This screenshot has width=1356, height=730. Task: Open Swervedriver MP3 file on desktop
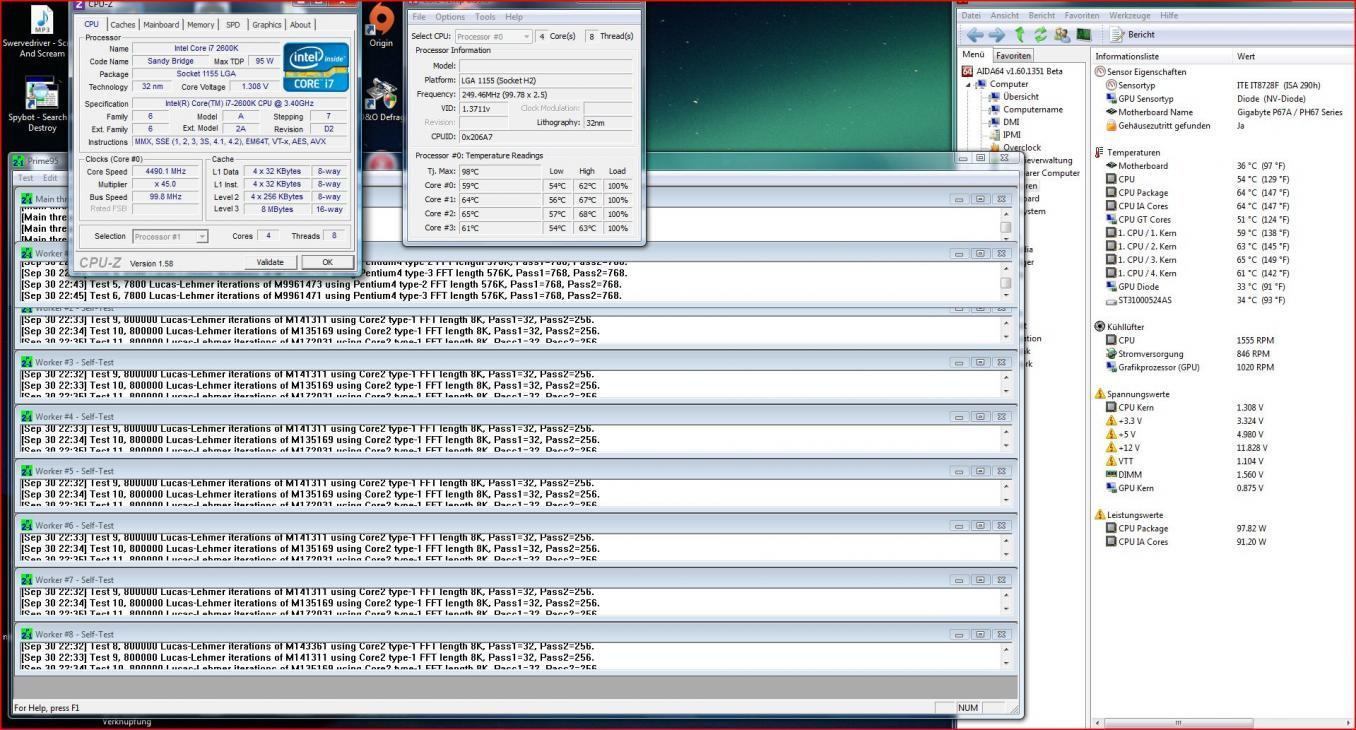(x=42, y=32)
